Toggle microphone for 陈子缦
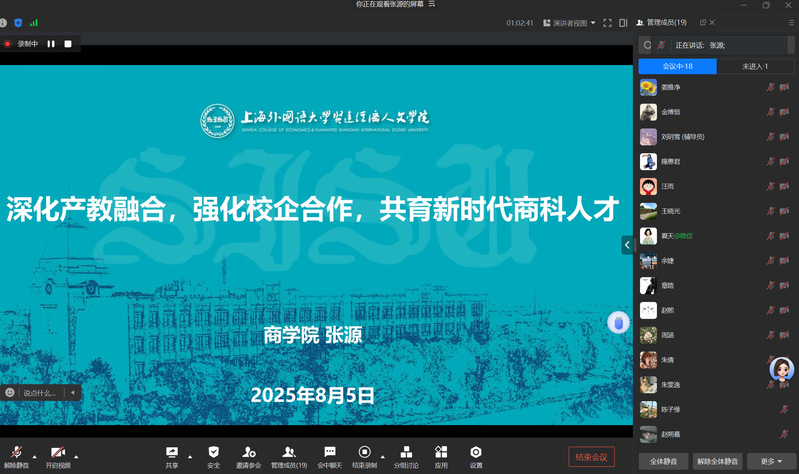The width and height of the screenshot is (799, 474). click(x=784, y=409)
